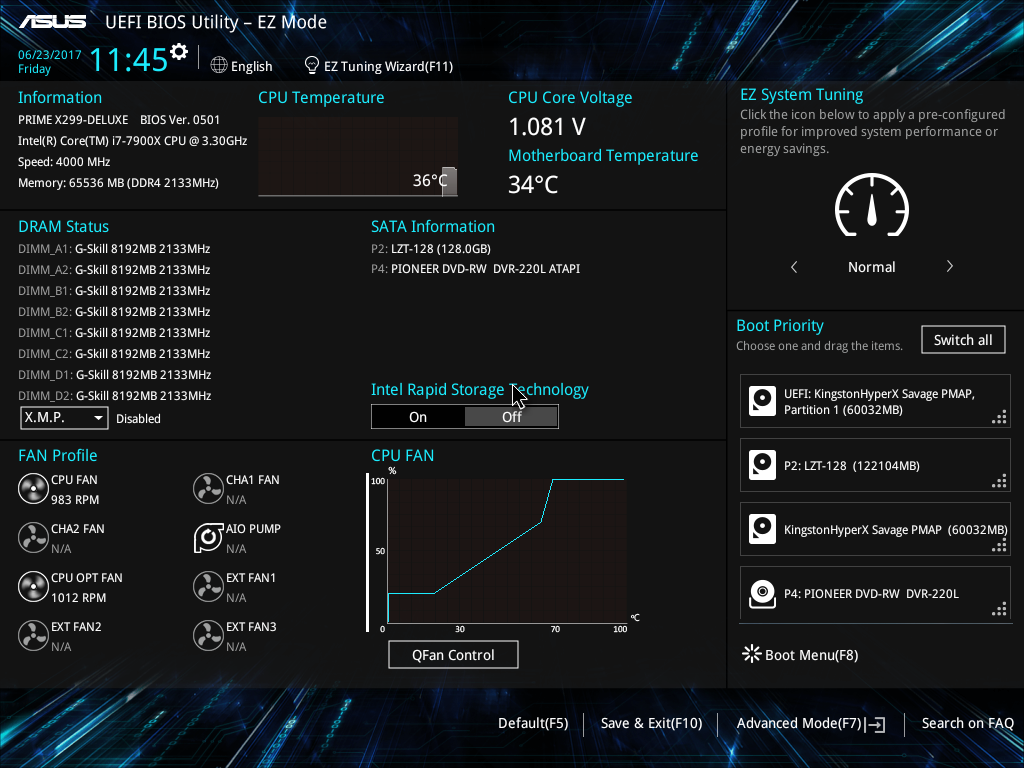Click DIMM_C1 G-Skill 8192MB row
This screenshot has width=1024, height=768.
coord(114,332)
